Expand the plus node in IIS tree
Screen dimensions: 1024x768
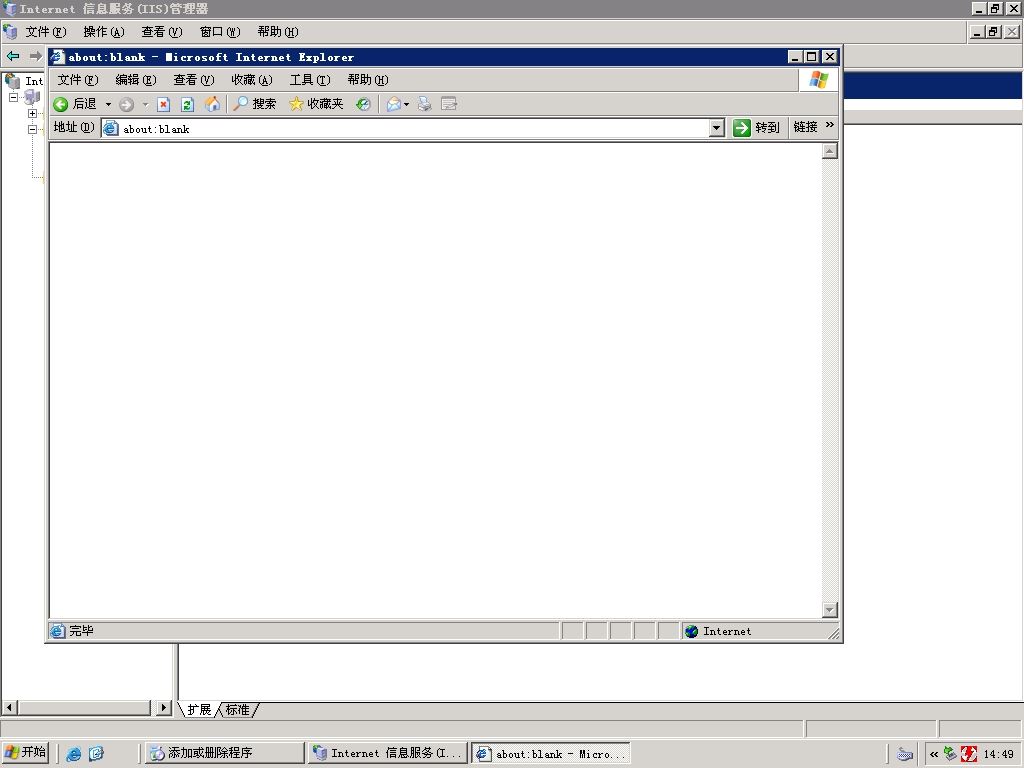coord(32,114)
